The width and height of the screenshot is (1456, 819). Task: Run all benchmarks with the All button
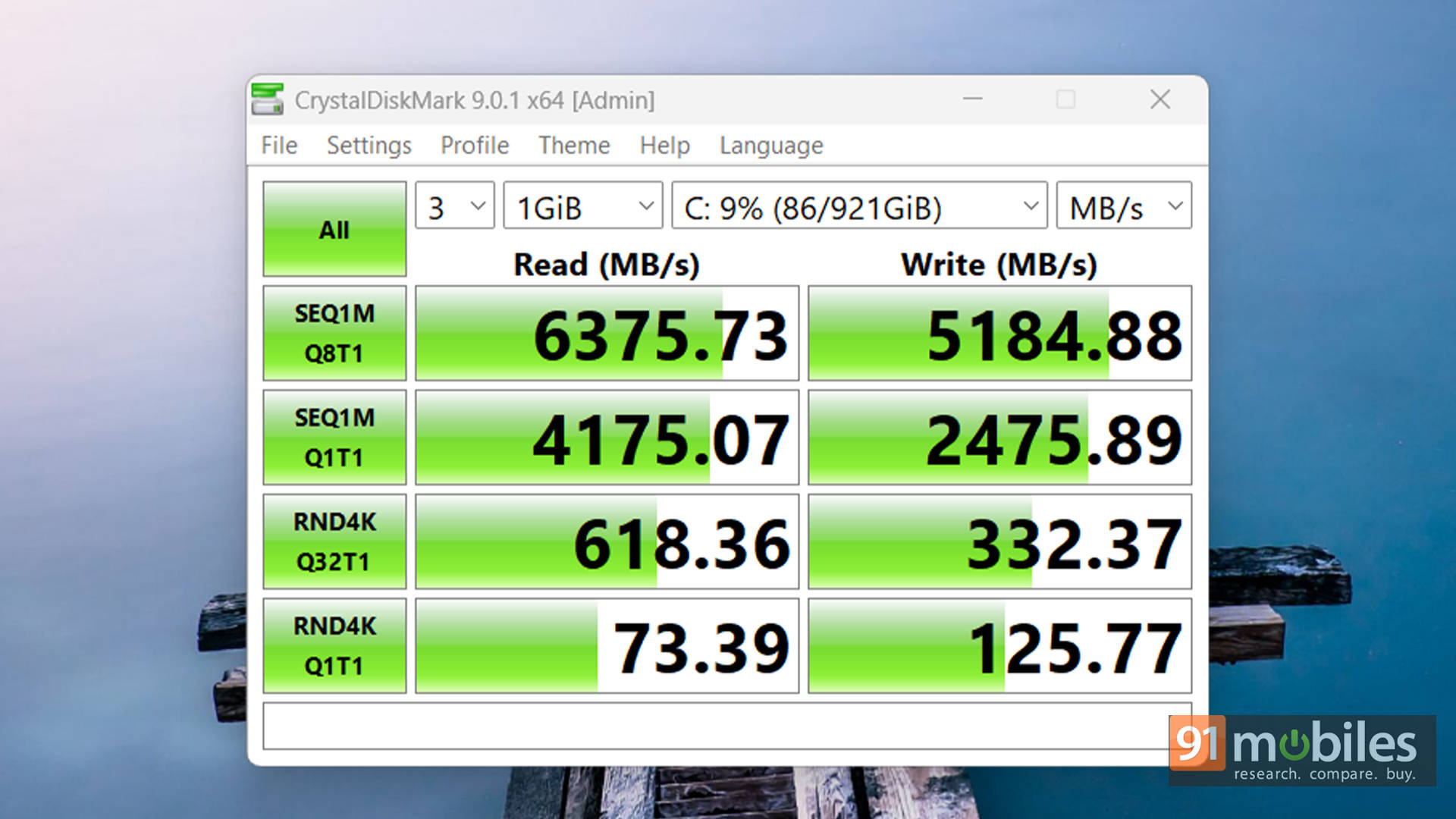[334, 229]
